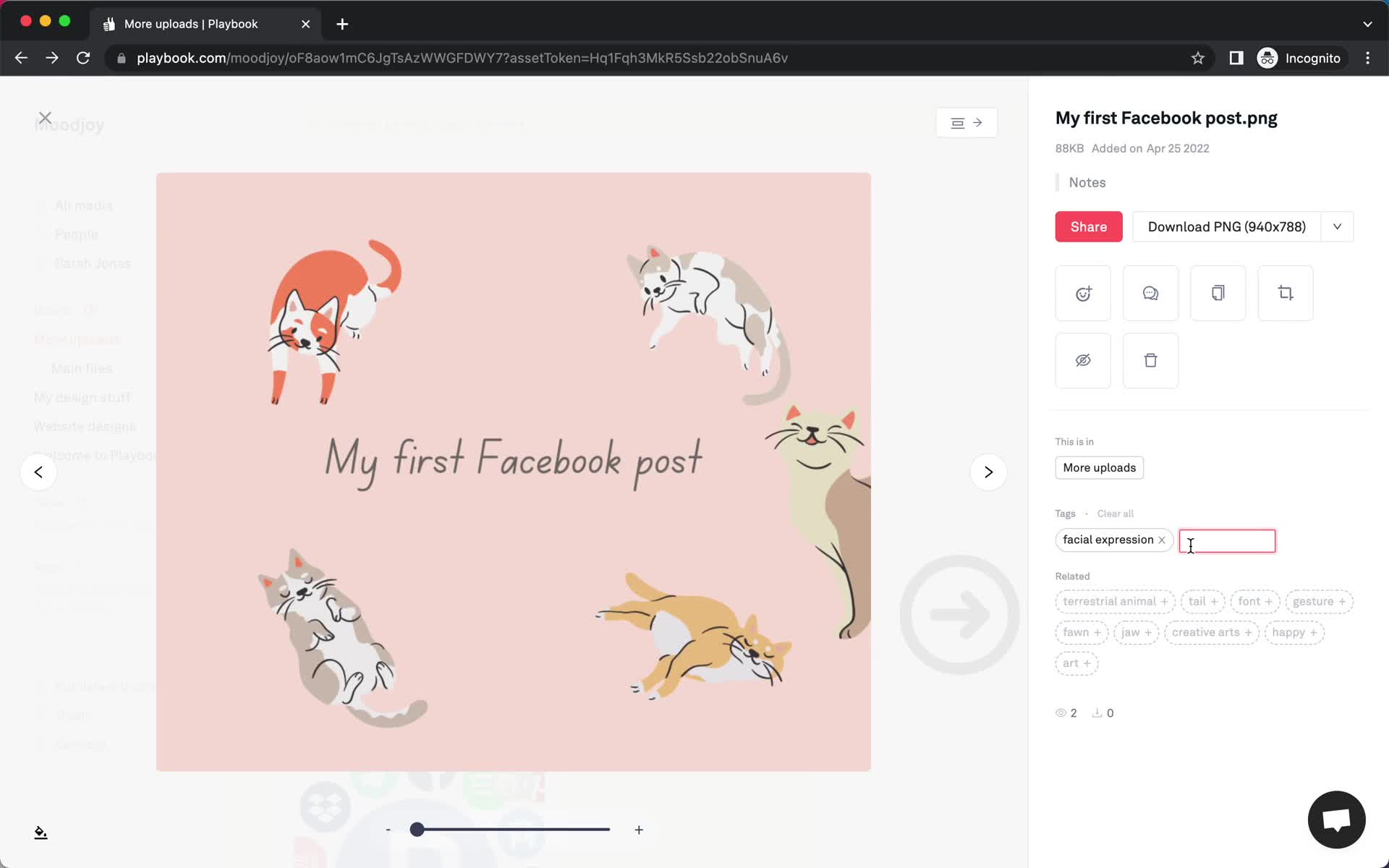Click the delete/trash icon in toolbar
This screenshot has width=1389, height=868.
click(x=1150, y=360)
